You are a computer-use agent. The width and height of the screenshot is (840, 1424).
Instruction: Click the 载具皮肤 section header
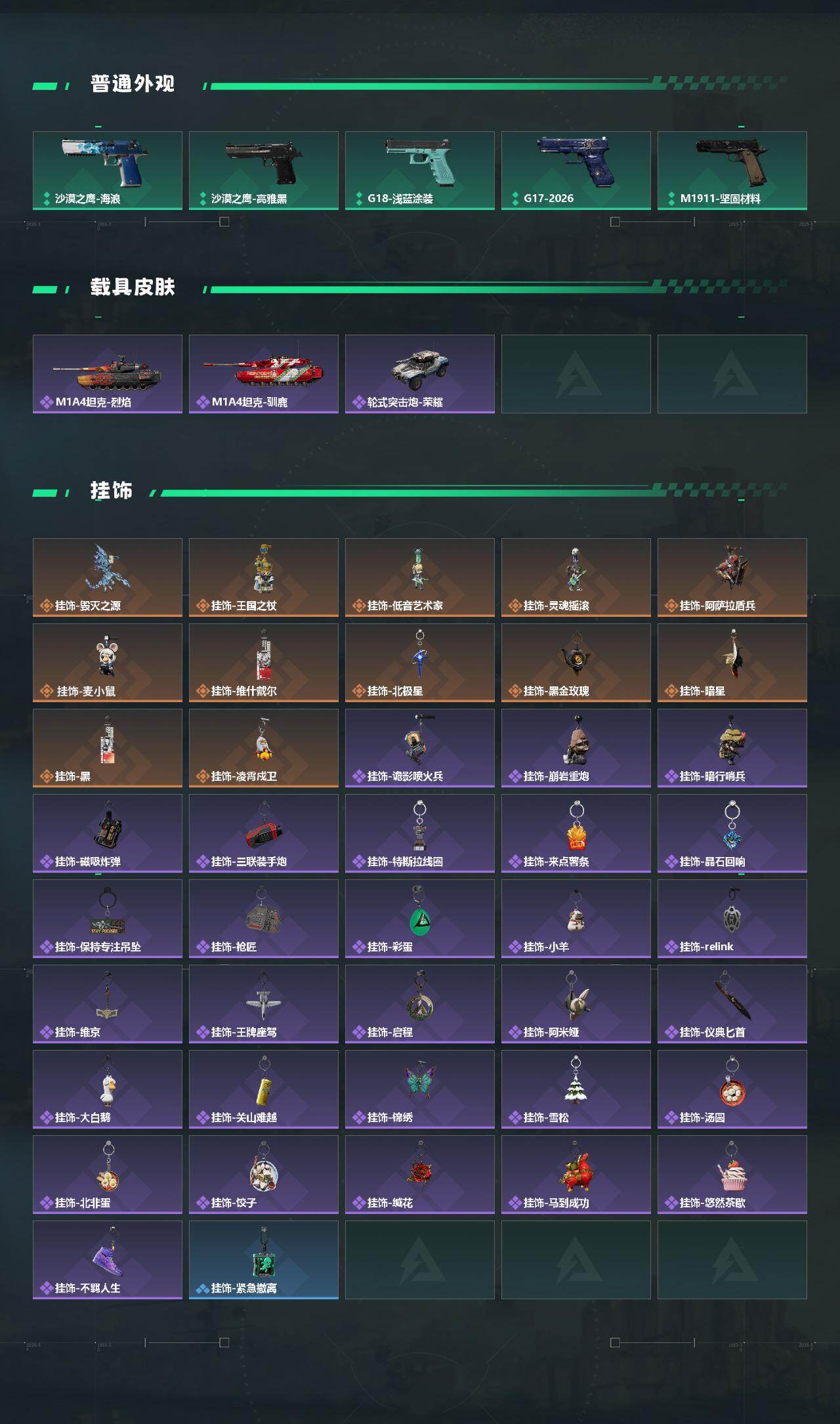coord(133,287)
